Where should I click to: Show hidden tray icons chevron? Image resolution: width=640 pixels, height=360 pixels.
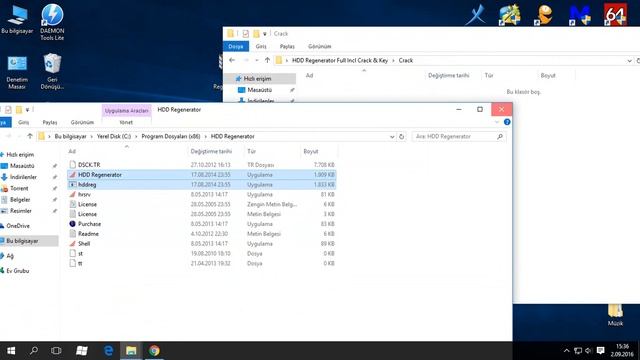click(x=567, y=351)
